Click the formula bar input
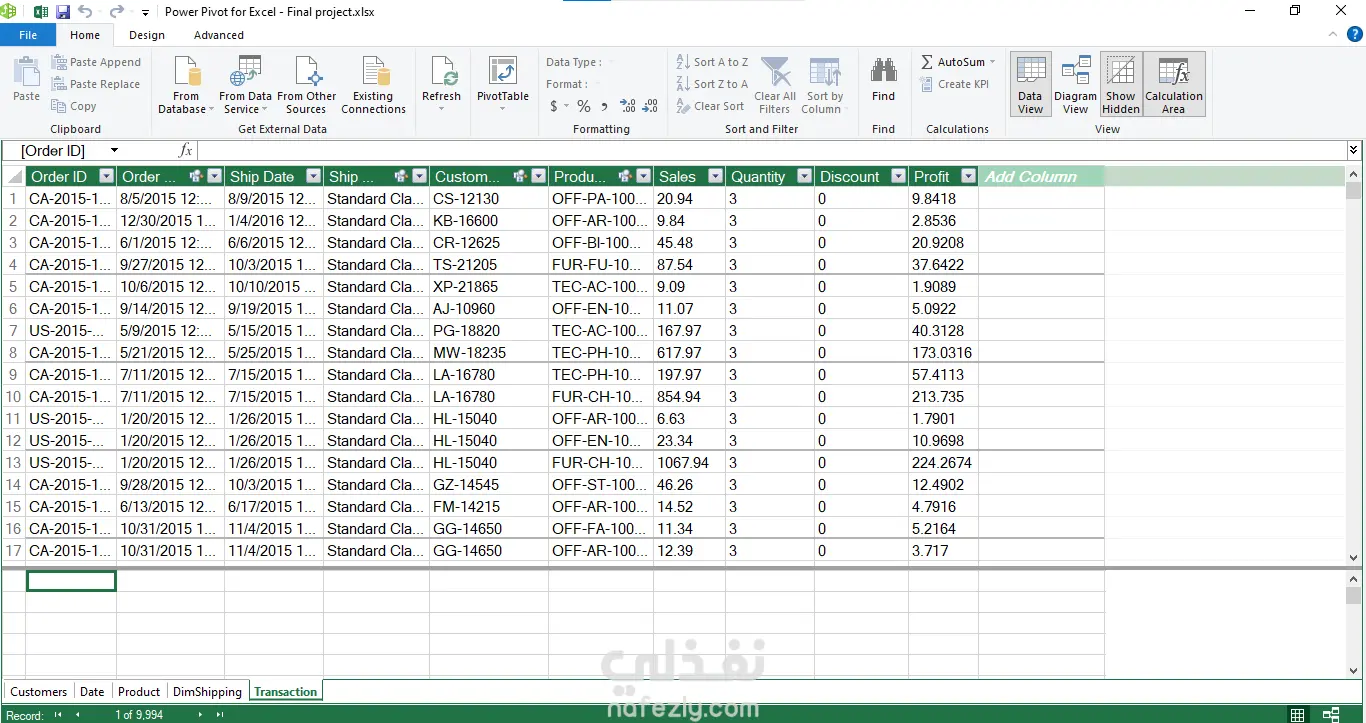 (771, 151)
